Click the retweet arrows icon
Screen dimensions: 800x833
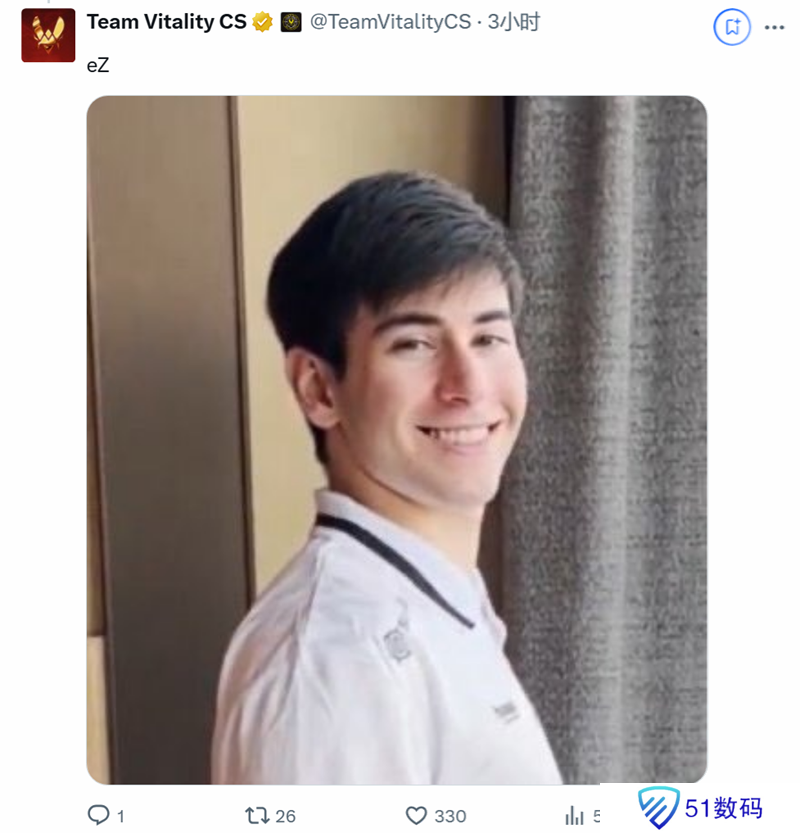[257, 815]
